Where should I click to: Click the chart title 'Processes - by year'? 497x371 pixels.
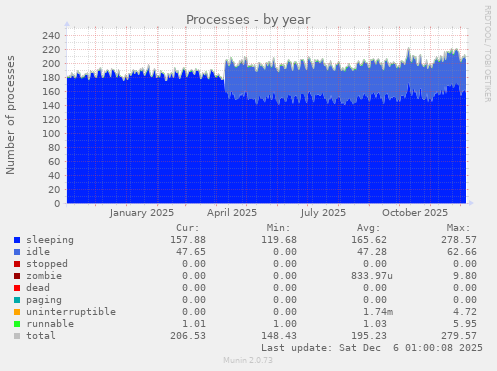[248, 20]
